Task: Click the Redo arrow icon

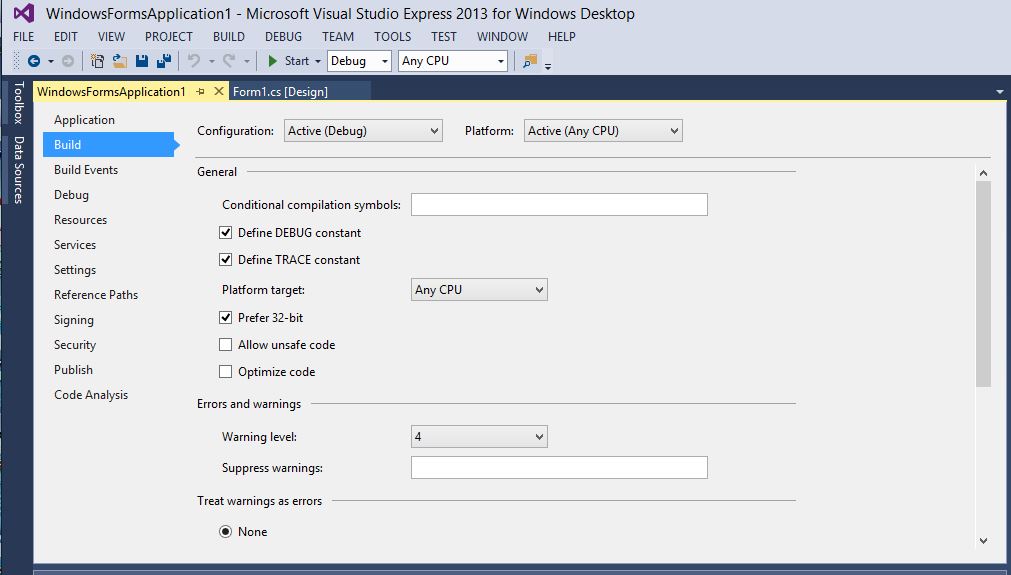Action: pyautogui.click(x=228, y=61)
